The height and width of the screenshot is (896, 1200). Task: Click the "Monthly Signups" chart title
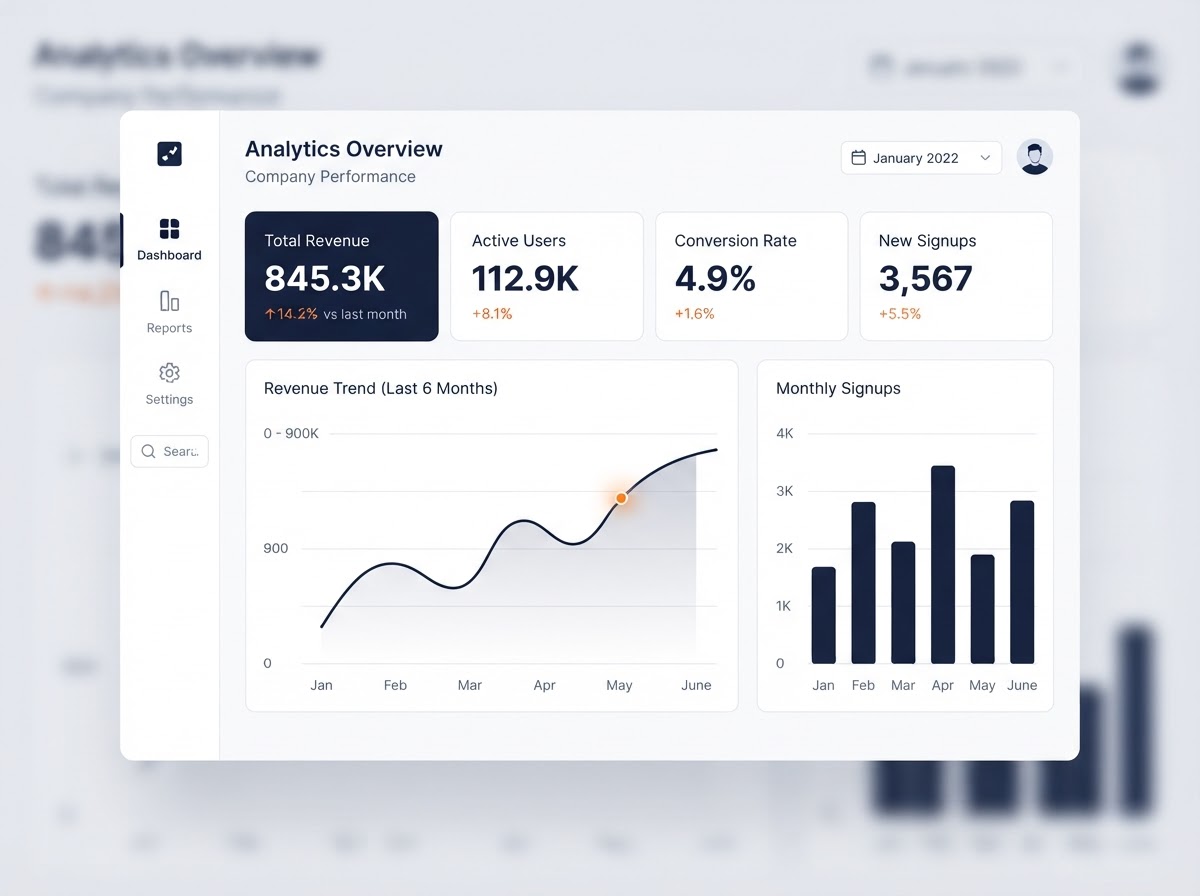pos(838,388)
